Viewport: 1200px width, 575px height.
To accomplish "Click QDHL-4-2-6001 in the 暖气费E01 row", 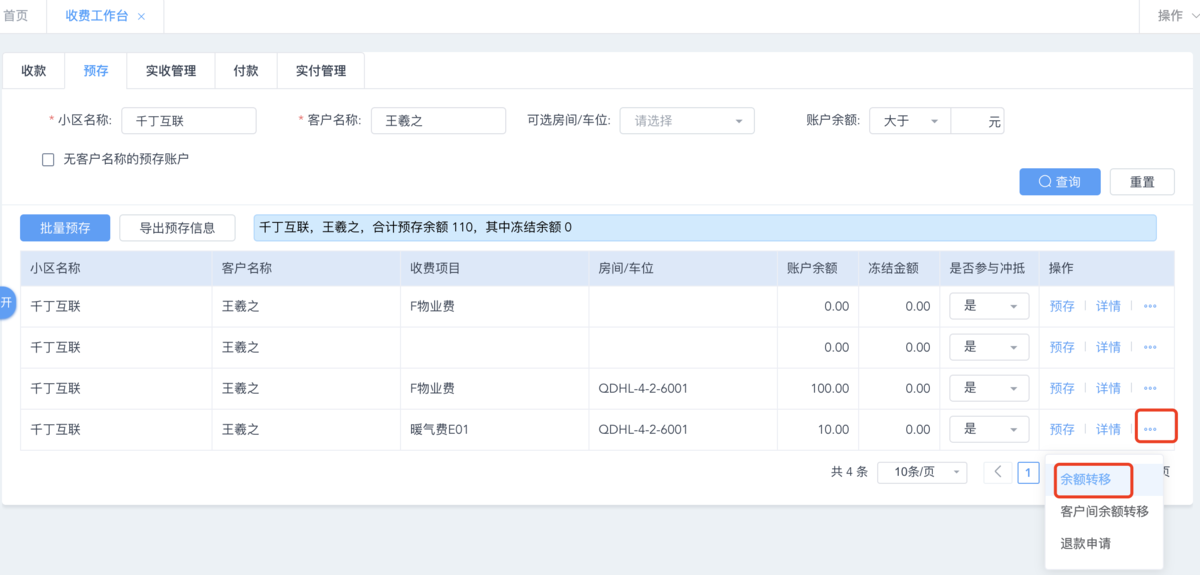I will (x=643, y=429).
